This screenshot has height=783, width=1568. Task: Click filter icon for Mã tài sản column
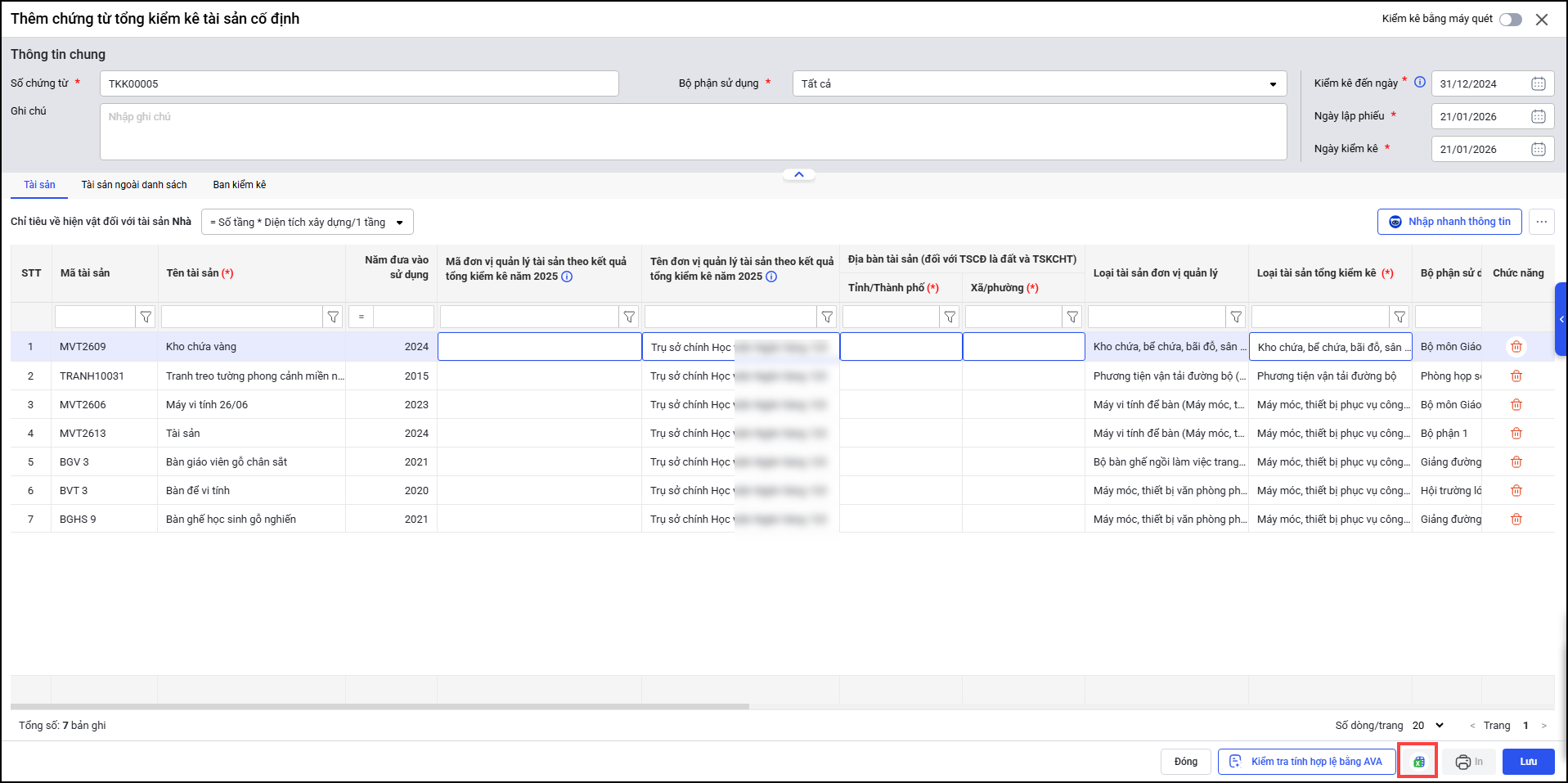click(x=146, y=317)
